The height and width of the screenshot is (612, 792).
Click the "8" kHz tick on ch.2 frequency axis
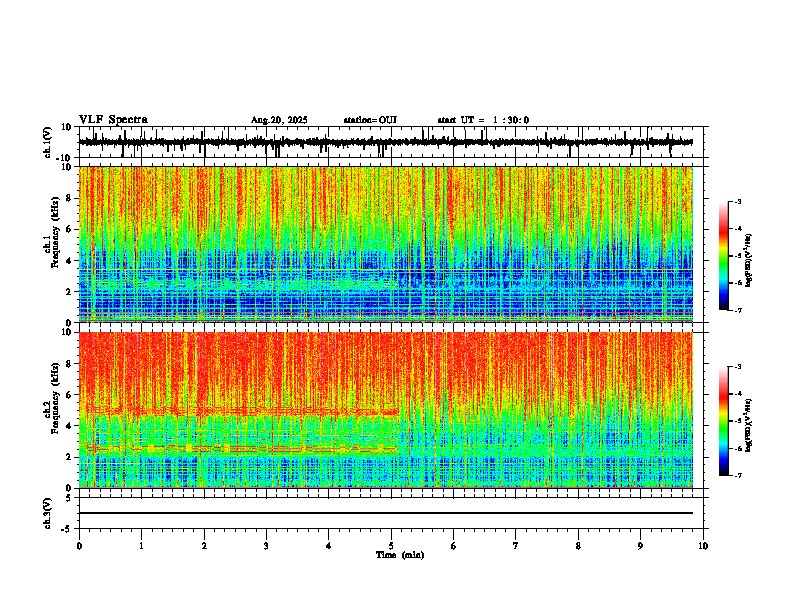tap(69, 364)
